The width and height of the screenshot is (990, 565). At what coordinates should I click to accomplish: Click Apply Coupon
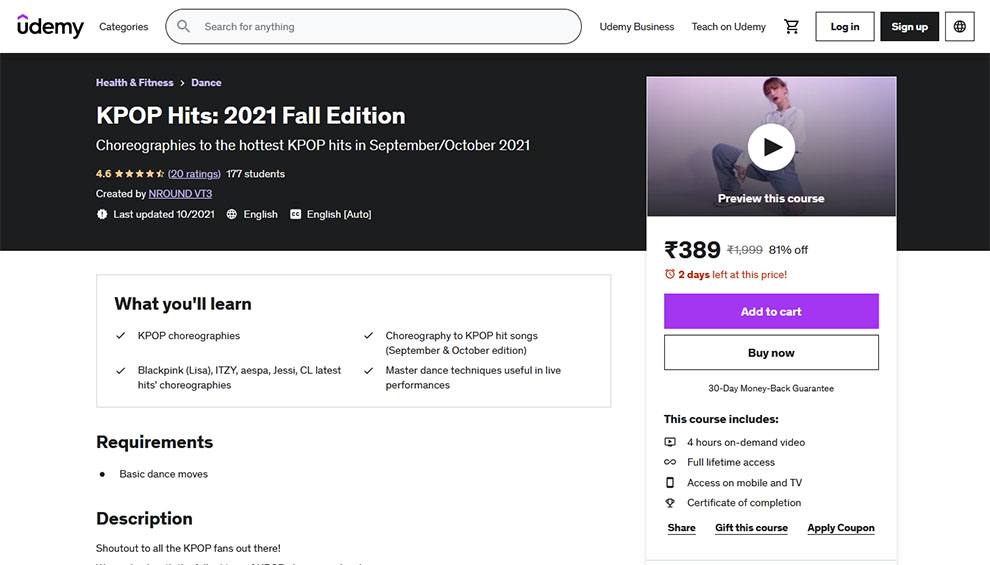[841, 528]
